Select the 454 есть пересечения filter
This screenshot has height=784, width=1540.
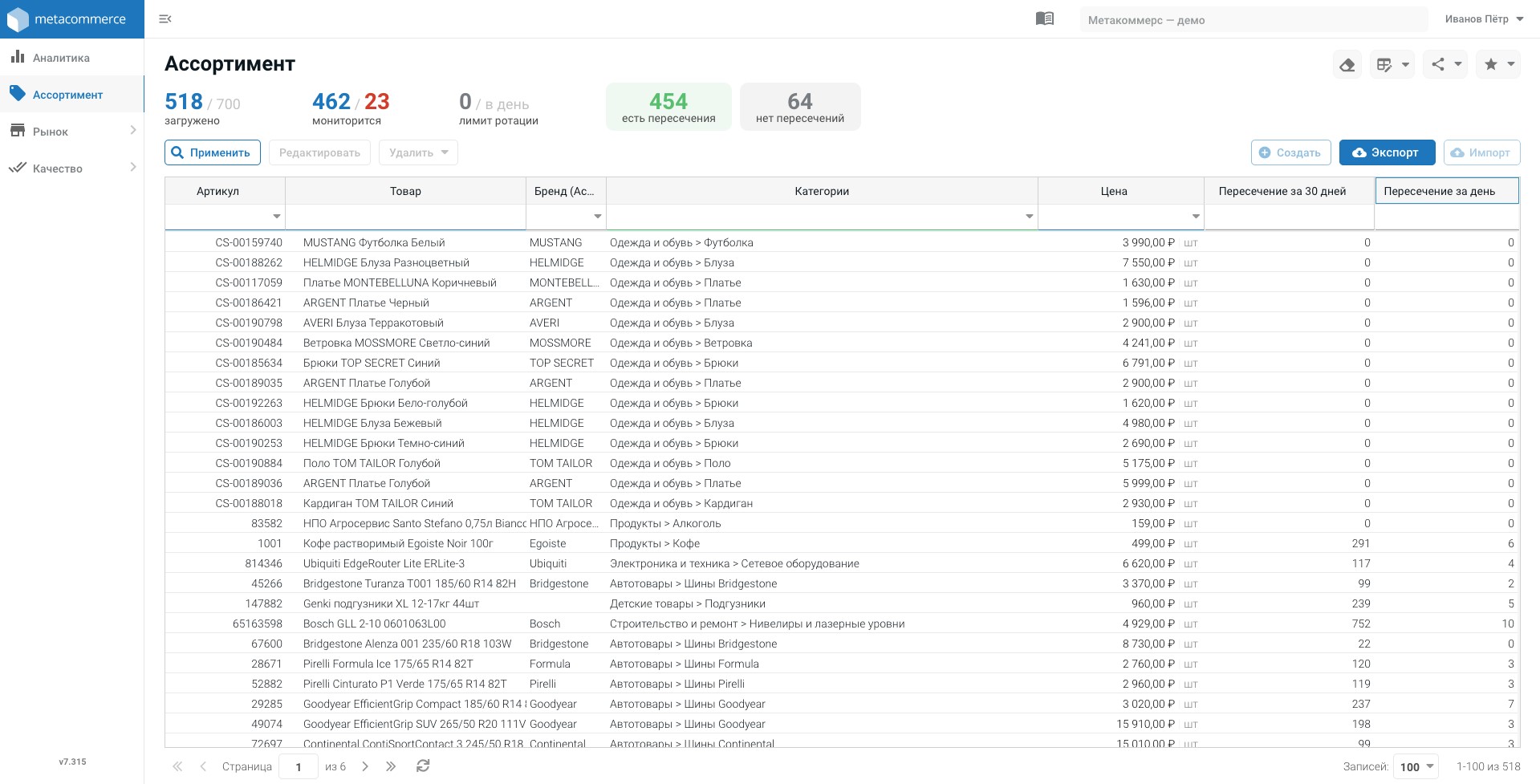coord(668,107)
